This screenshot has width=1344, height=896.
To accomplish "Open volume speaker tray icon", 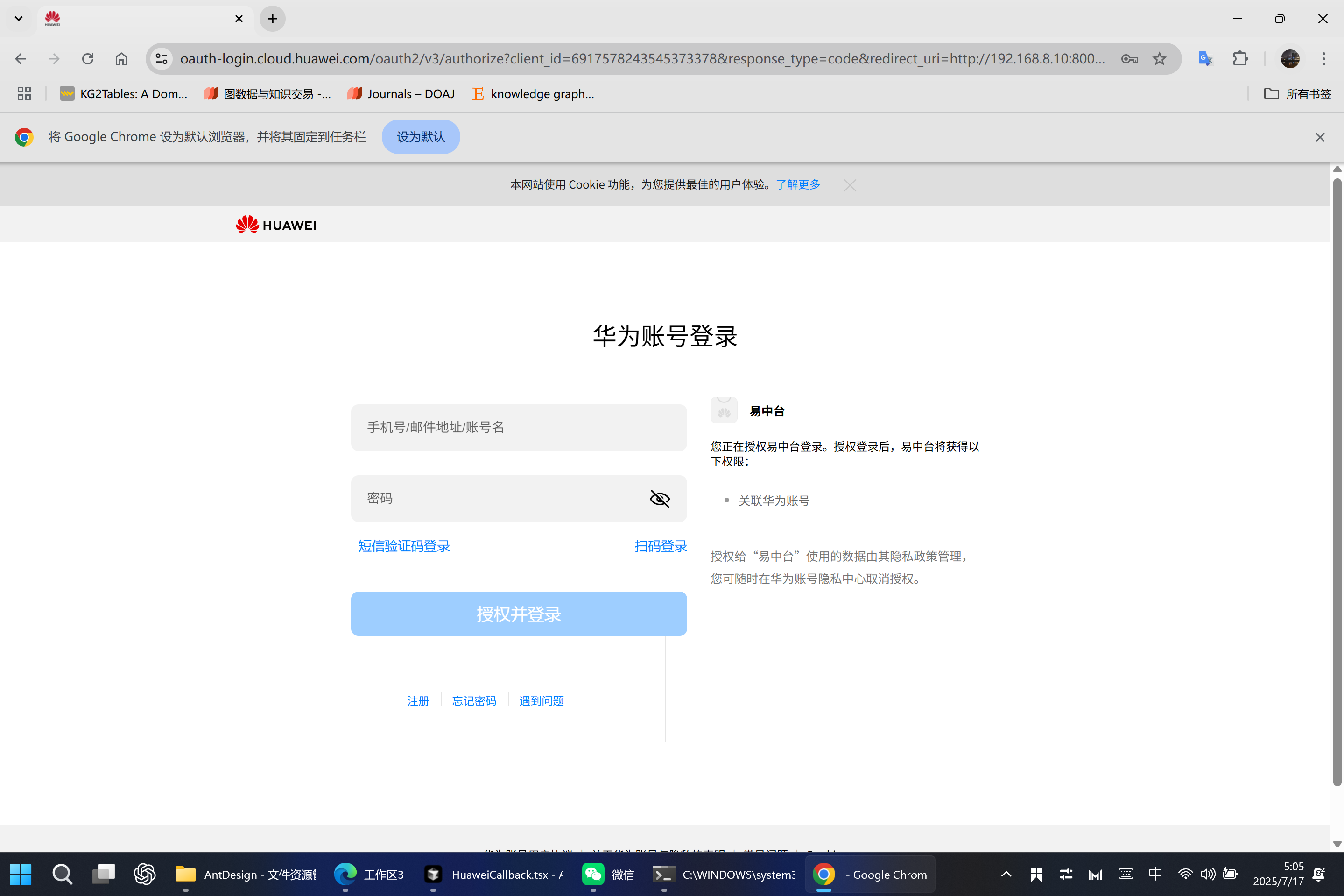I will pos(1208,874).
